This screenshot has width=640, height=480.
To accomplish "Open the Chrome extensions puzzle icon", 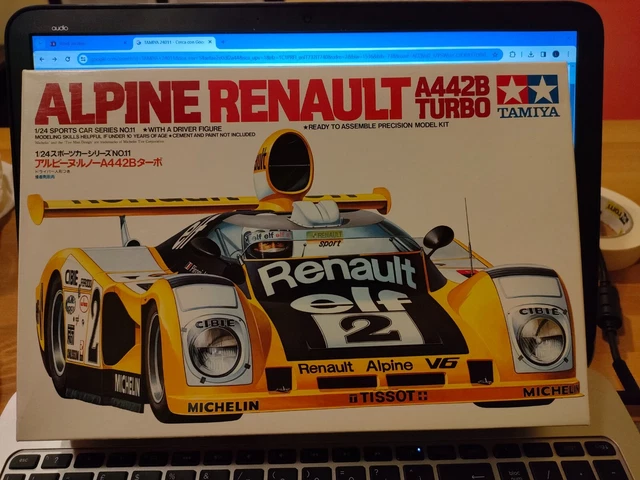I will point(513,54).
